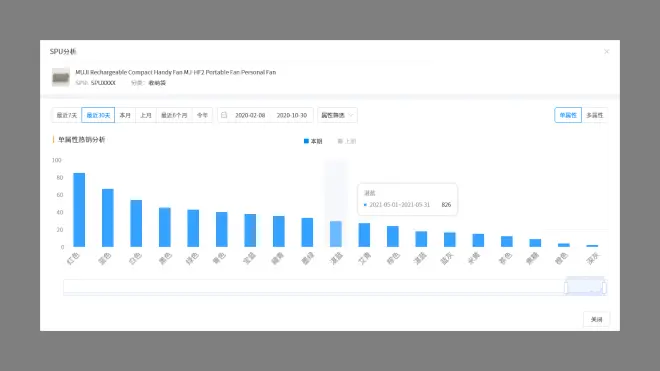
Task: Toggle the 上期 legend series
Action: [x=347, y=141]
